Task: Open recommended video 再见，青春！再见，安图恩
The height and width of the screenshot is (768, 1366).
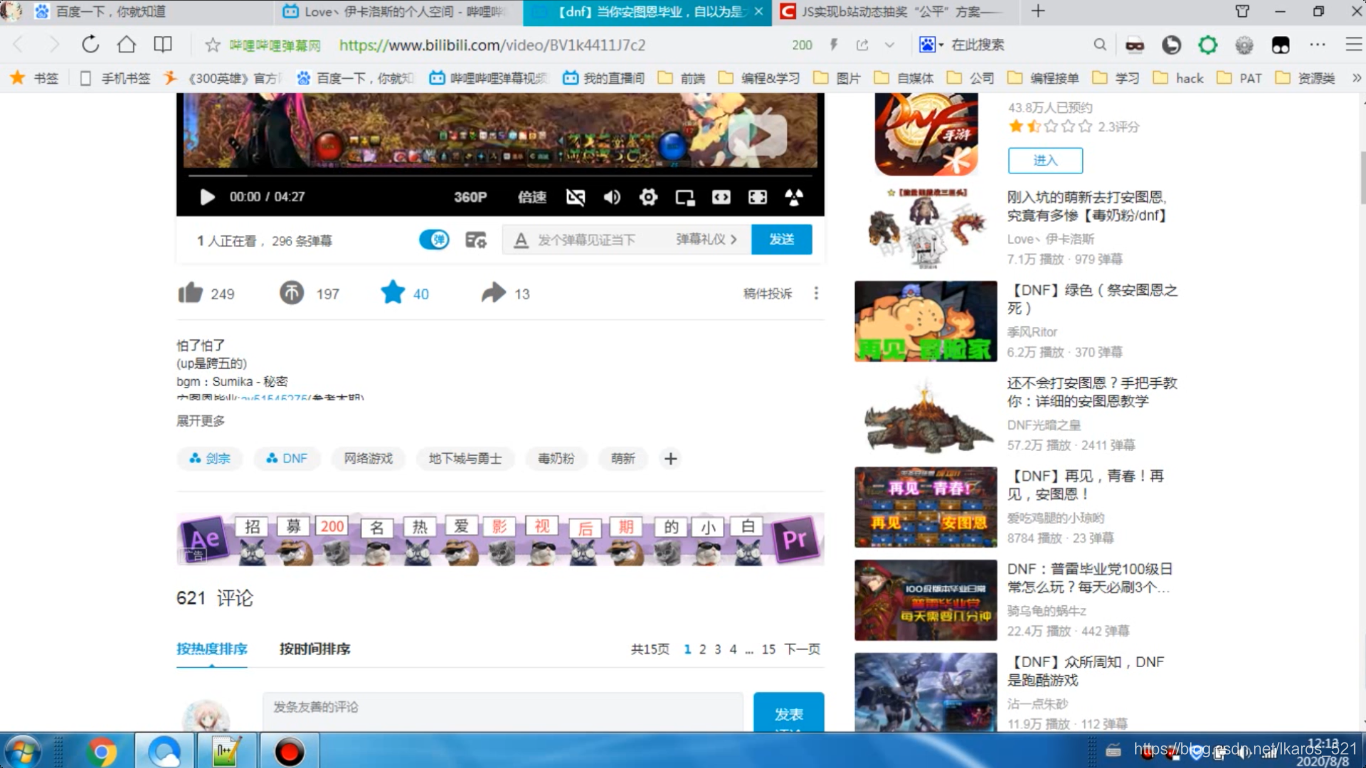Action: point(1086,485)
